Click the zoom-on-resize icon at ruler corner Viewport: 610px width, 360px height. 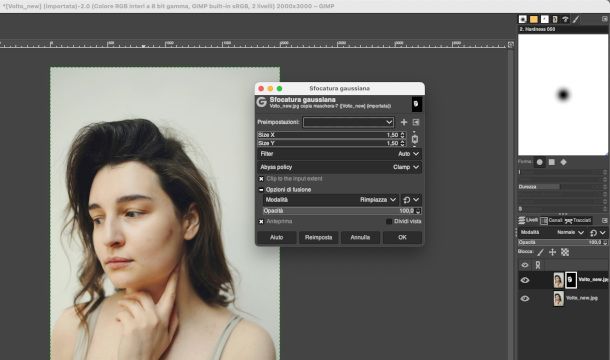point(510,45)
